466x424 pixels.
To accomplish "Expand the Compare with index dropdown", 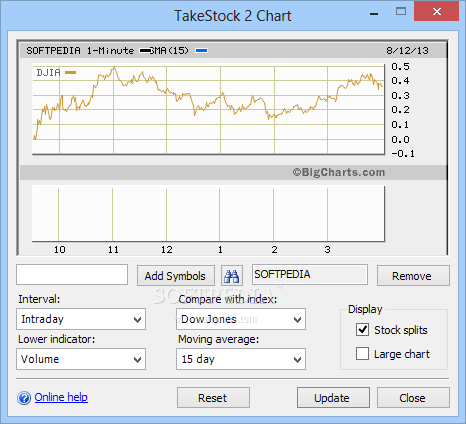I will point(241,319).
